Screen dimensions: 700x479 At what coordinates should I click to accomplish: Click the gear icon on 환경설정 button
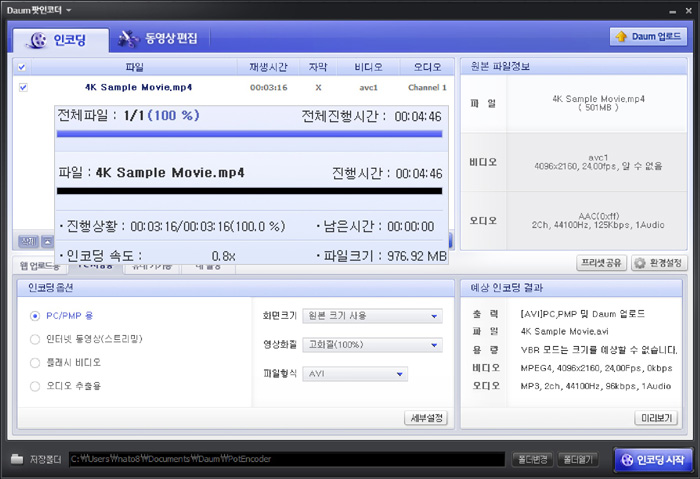coord(638,263)
